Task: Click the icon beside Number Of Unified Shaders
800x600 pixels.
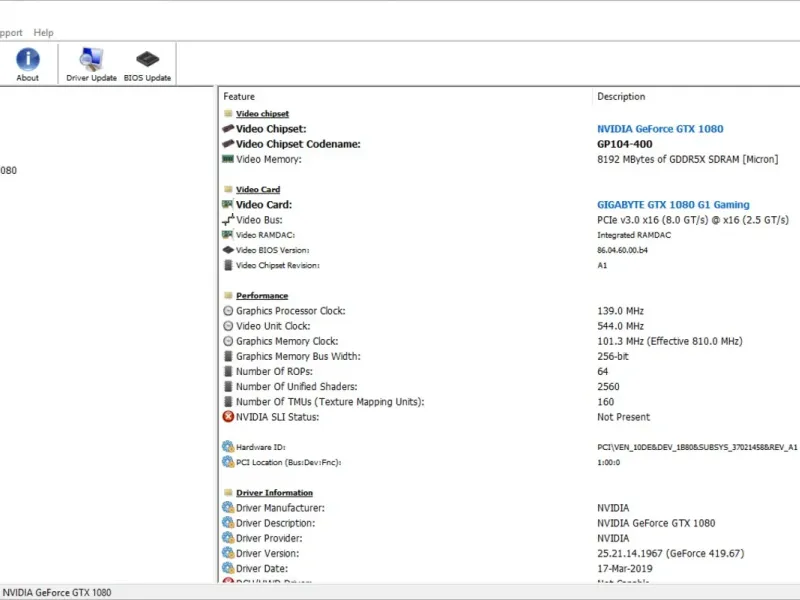Action: [x=228, y=387]
